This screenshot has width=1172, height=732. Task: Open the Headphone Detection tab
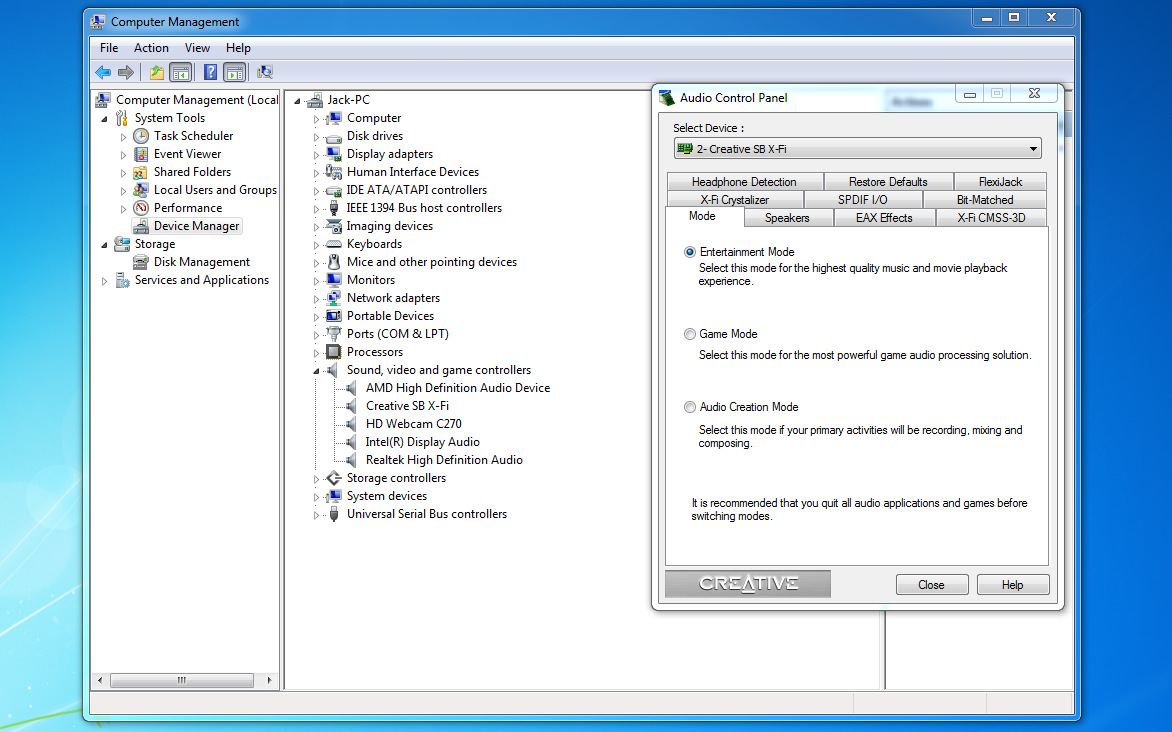[x=744, y=182]
